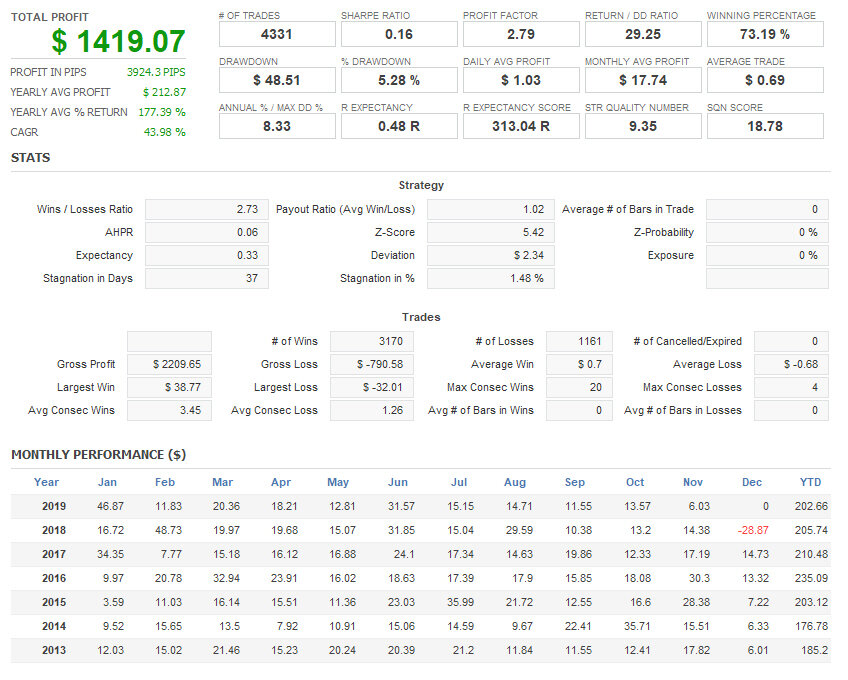Select Stagnation in Days field 37
The width and height of the screenshot is (848, 680).
207,279
